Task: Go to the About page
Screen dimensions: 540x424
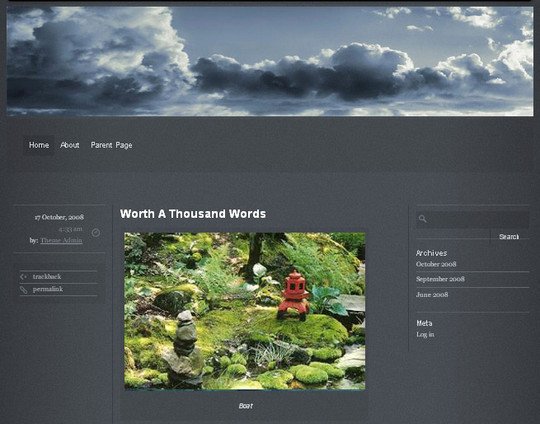Action: click(70, 145)
